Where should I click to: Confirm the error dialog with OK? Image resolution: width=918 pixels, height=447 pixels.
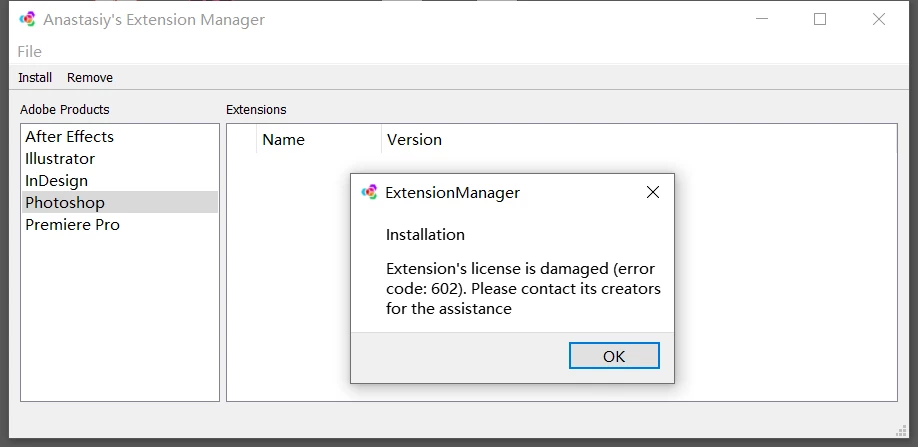(x=614, y=356)
